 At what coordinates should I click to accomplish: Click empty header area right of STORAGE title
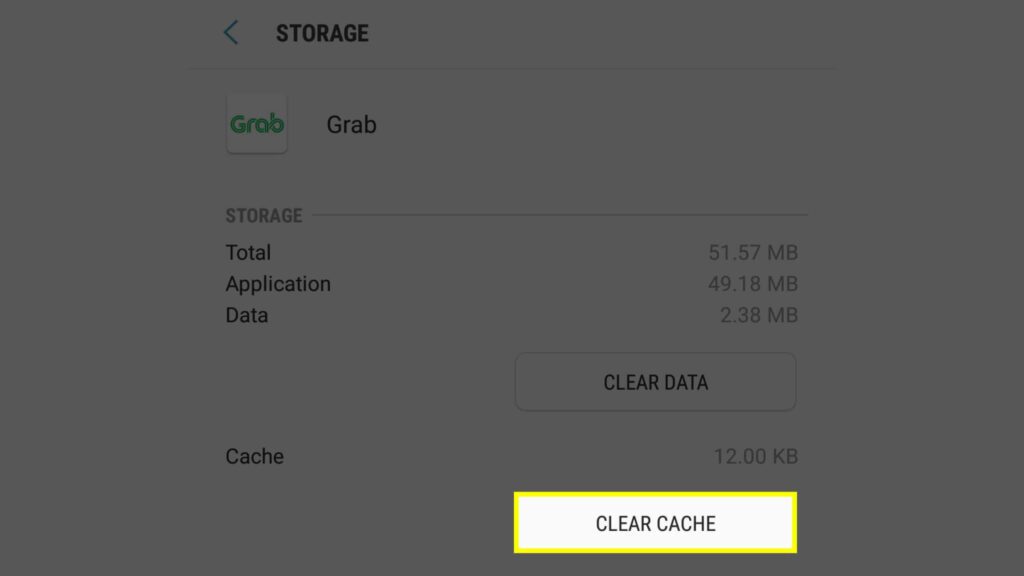(600, 33)
